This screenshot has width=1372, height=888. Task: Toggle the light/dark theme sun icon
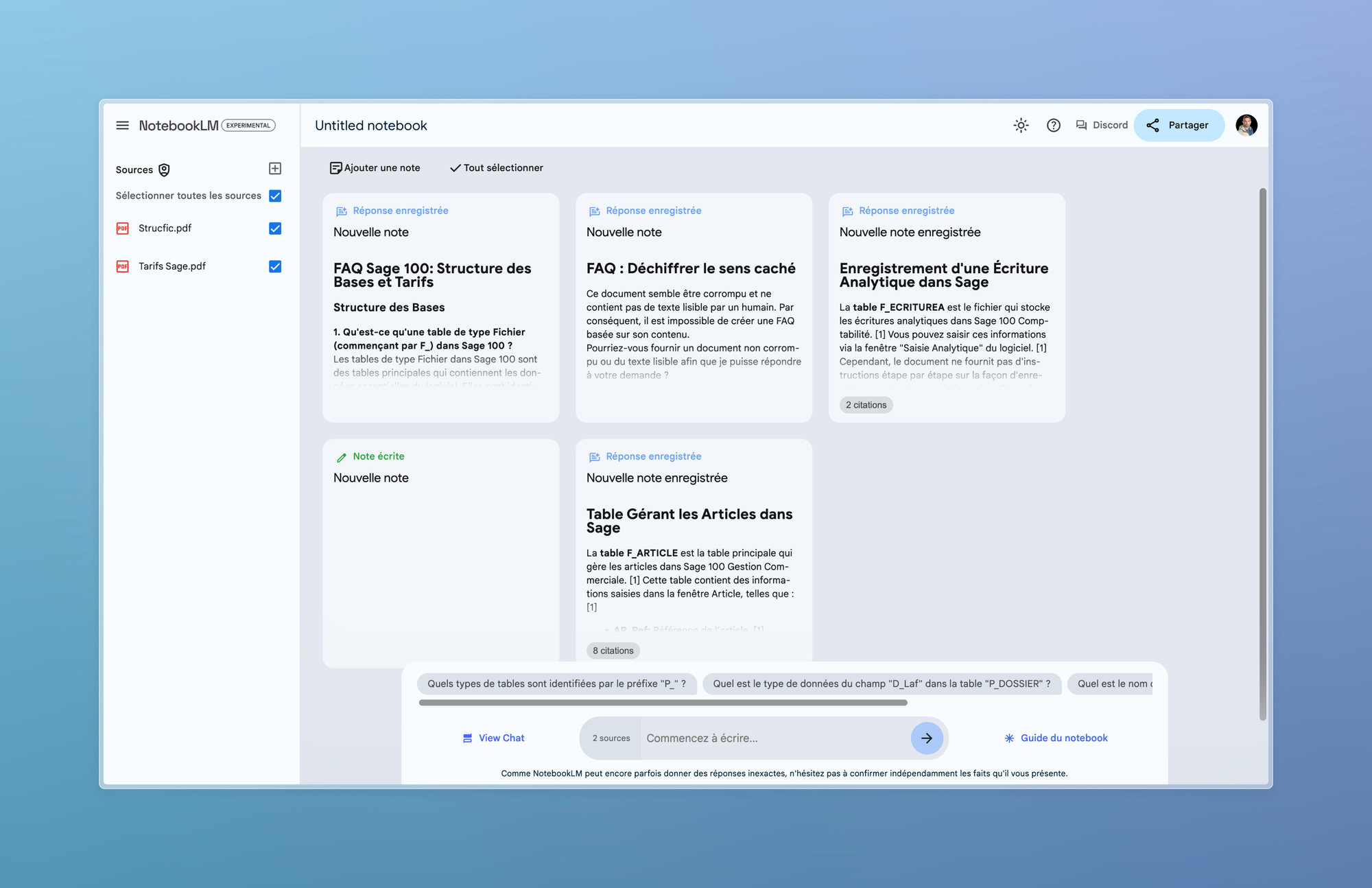click(1021, 126)
